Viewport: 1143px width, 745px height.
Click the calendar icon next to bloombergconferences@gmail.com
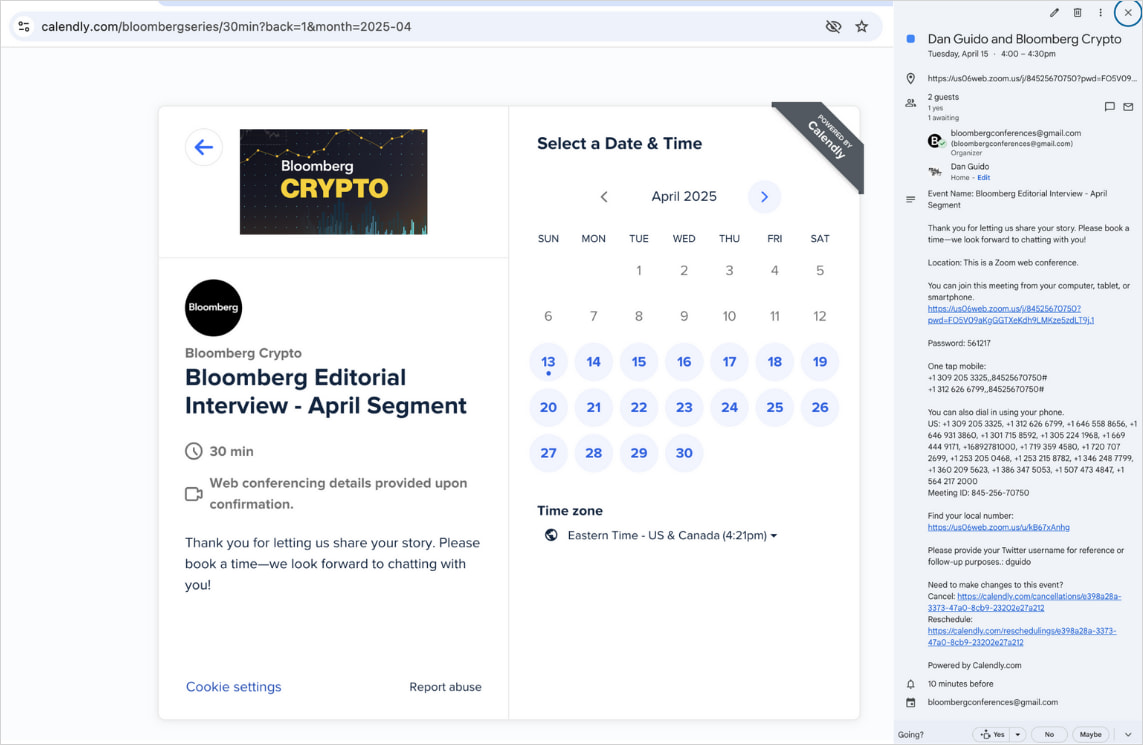[910, 702]
